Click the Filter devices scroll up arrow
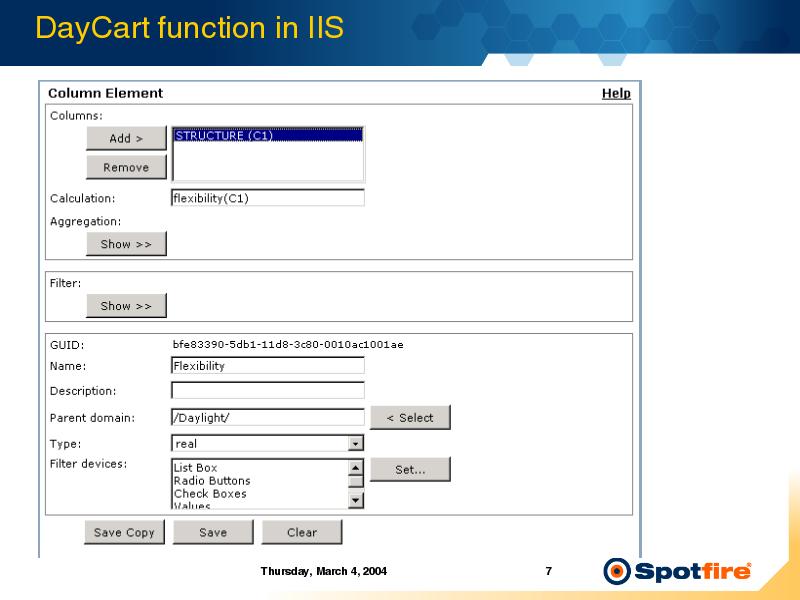This screenshot has height=600, width=800. click(356, 467)
